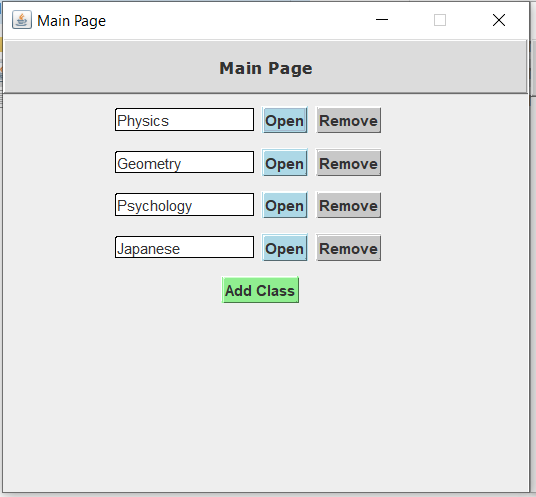Image resolution: width=536 pixels, height=497 pixels.
Task: Click the green Add Class button
Action: pos(260,290)
